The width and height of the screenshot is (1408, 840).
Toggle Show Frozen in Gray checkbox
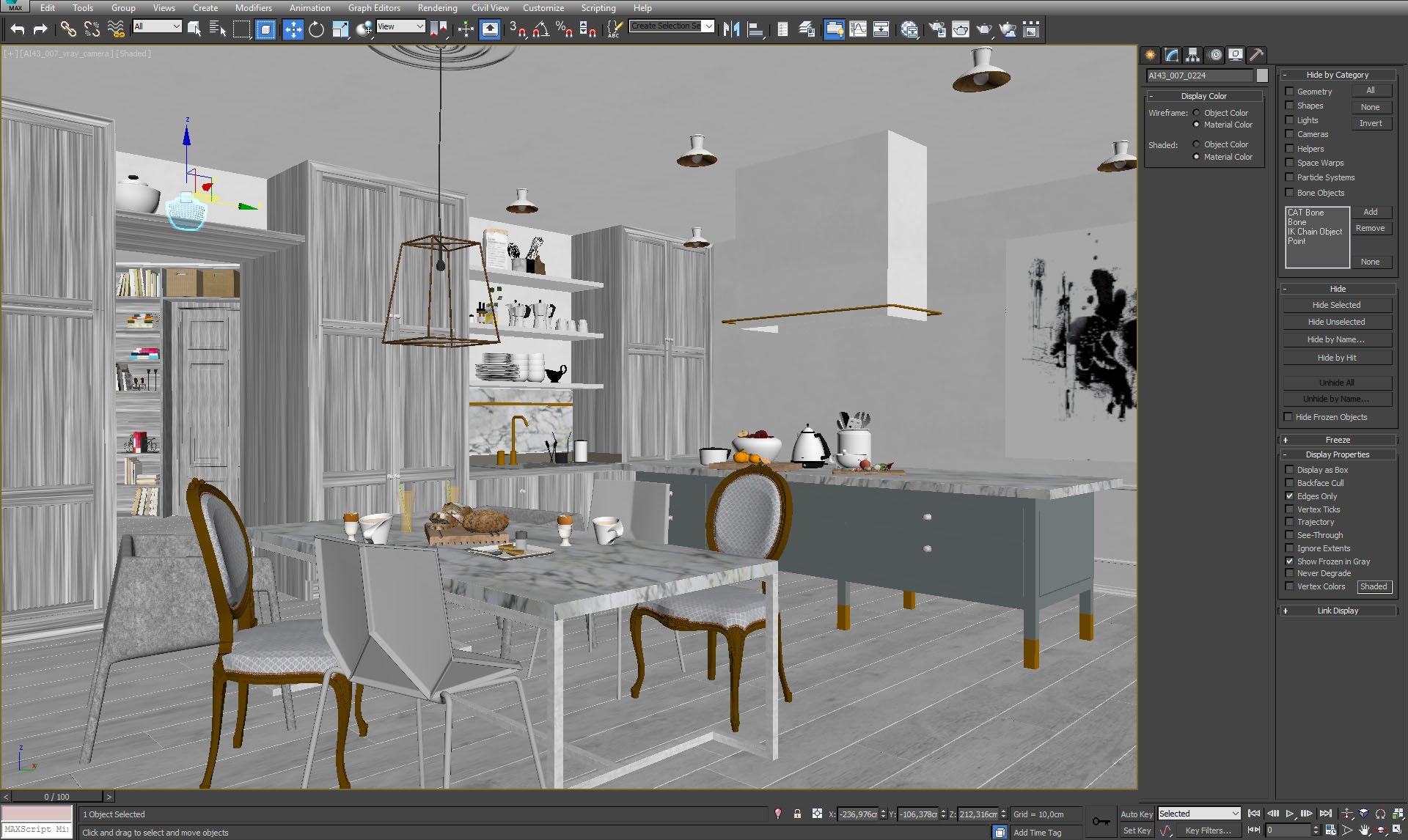1289,561
